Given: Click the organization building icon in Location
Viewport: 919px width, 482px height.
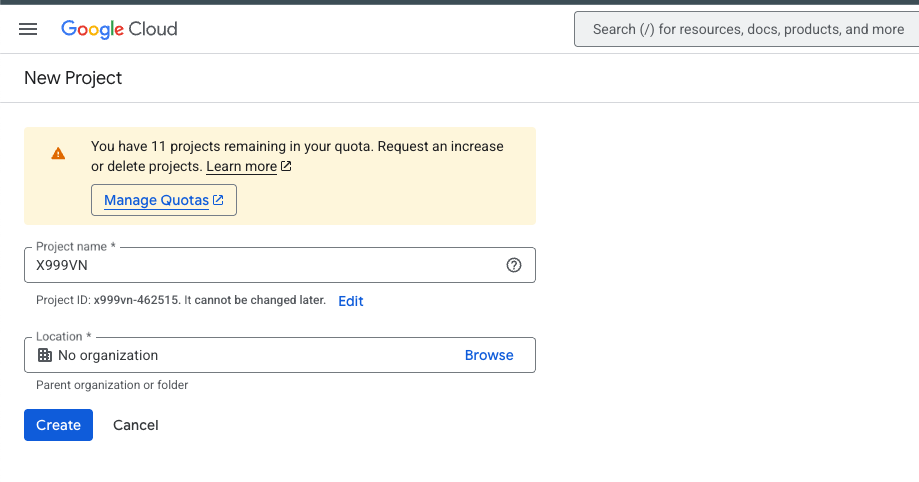Looking at the screenshot, I should (x=45, y=355).
